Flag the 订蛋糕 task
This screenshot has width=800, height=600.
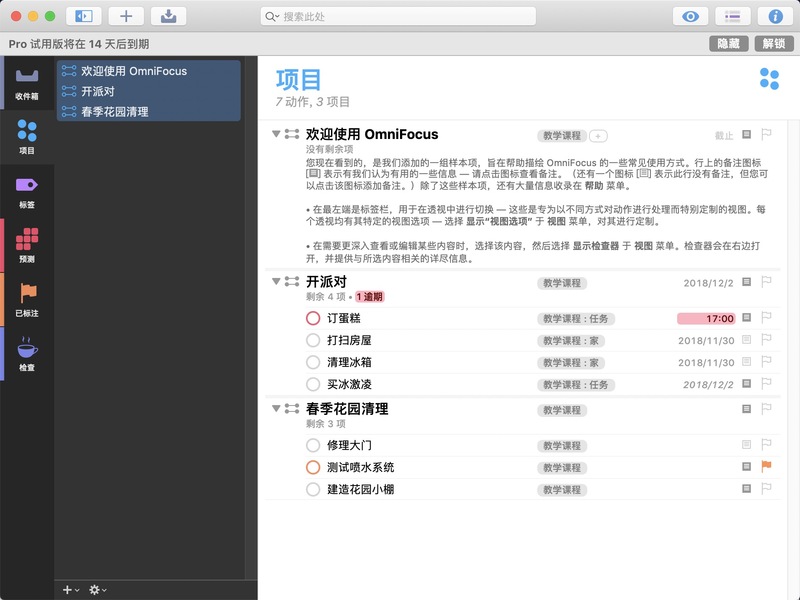click(x=766, y=317)
